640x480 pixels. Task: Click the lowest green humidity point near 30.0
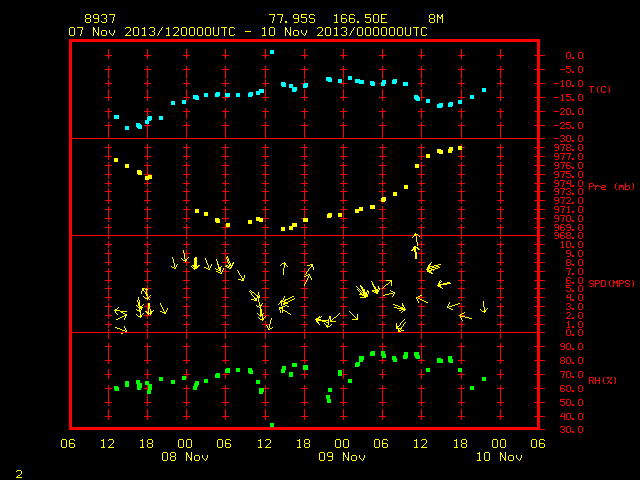click(272, 425)
